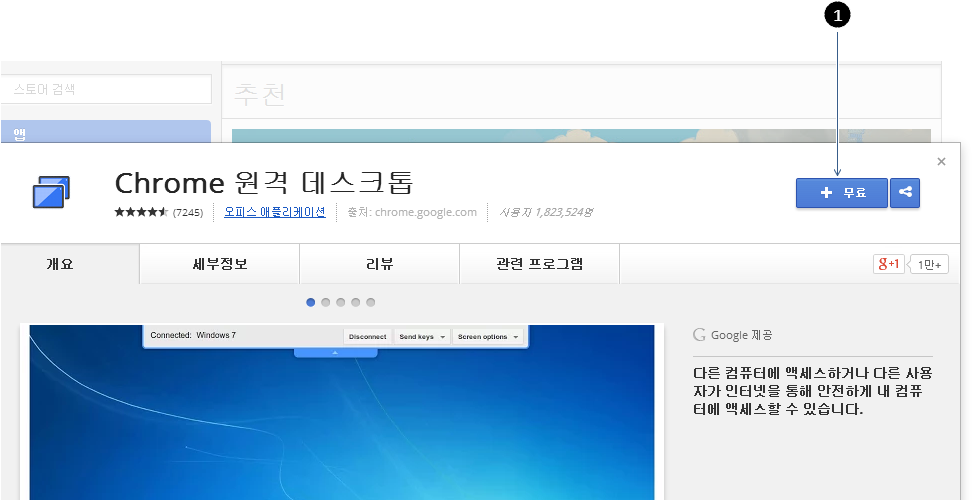Click the Google G logo
Image resolution: width=980 pixels, height=501 pixels.
[699, 335]
